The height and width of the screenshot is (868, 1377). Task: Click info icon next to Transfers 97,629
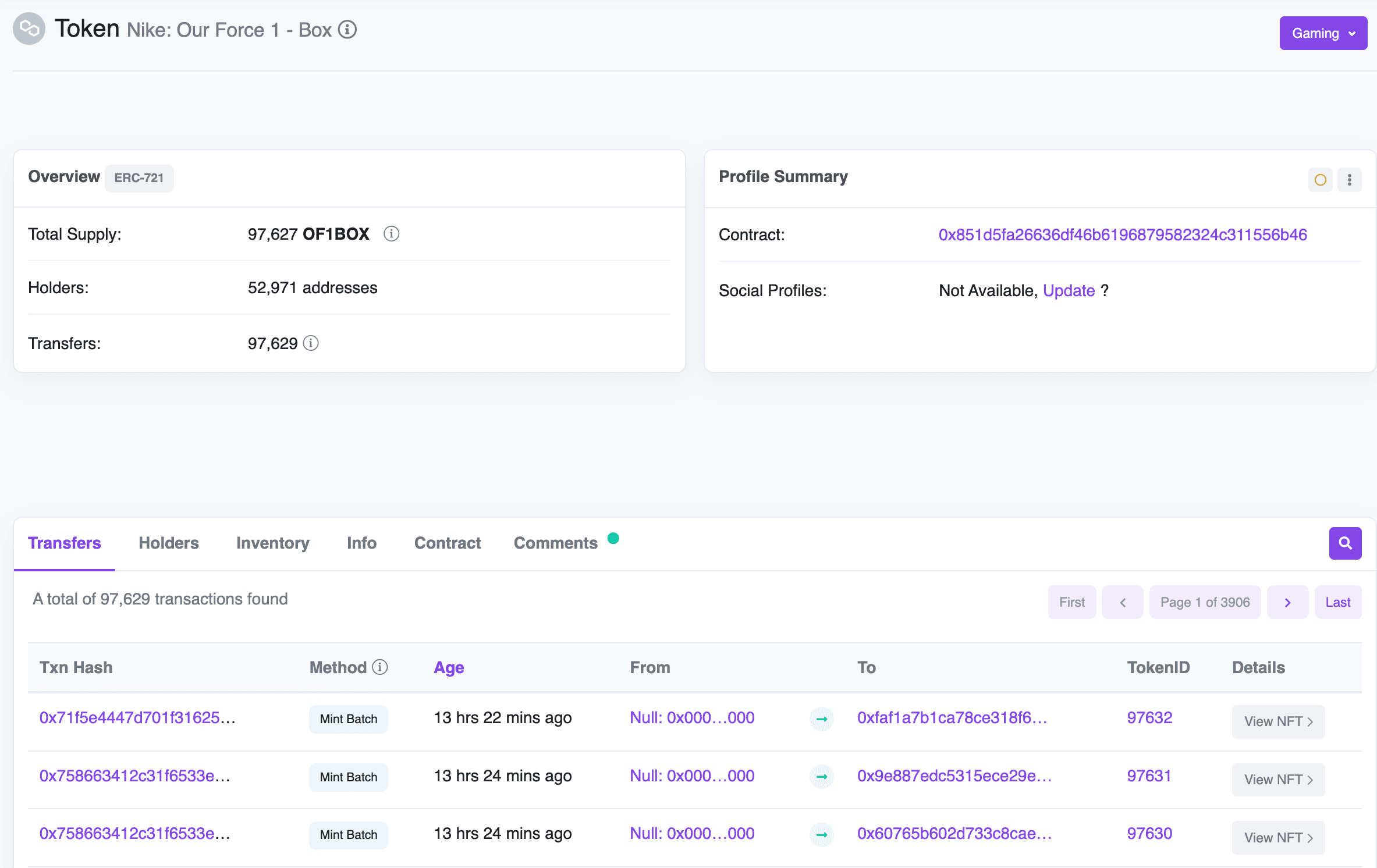click(311, 343)
